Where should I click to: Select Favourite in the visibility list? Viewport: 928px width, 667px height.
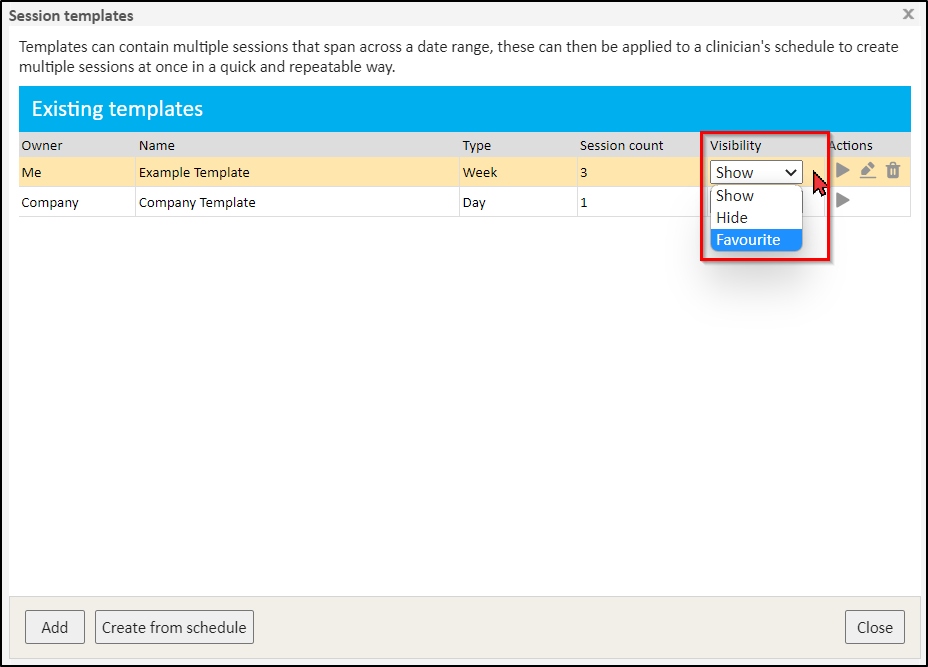coord(748,240)
